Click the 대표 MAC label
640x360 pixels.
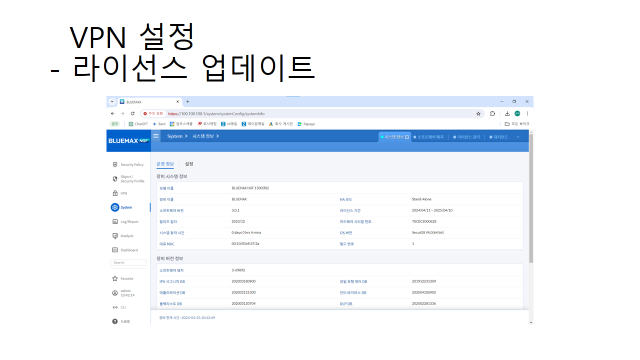coord(167,244)
